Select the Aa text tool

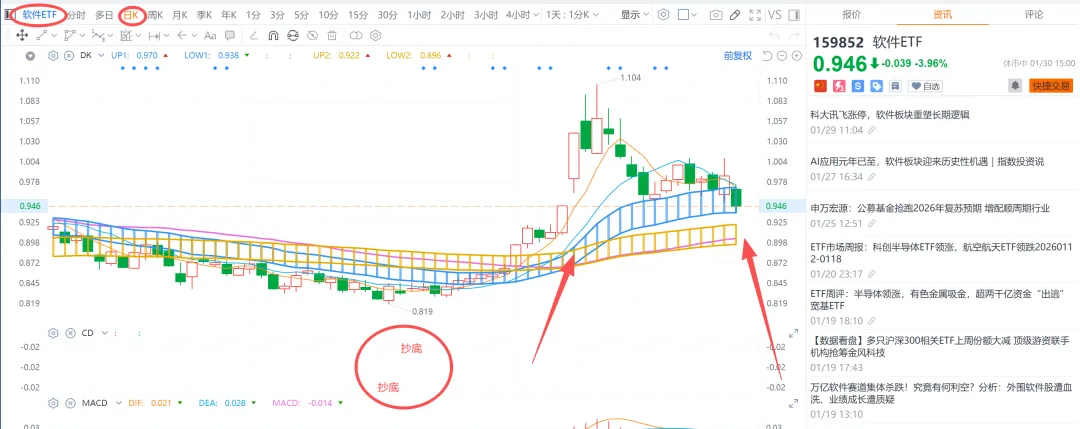pyautogui.click(x=211, y=35)
